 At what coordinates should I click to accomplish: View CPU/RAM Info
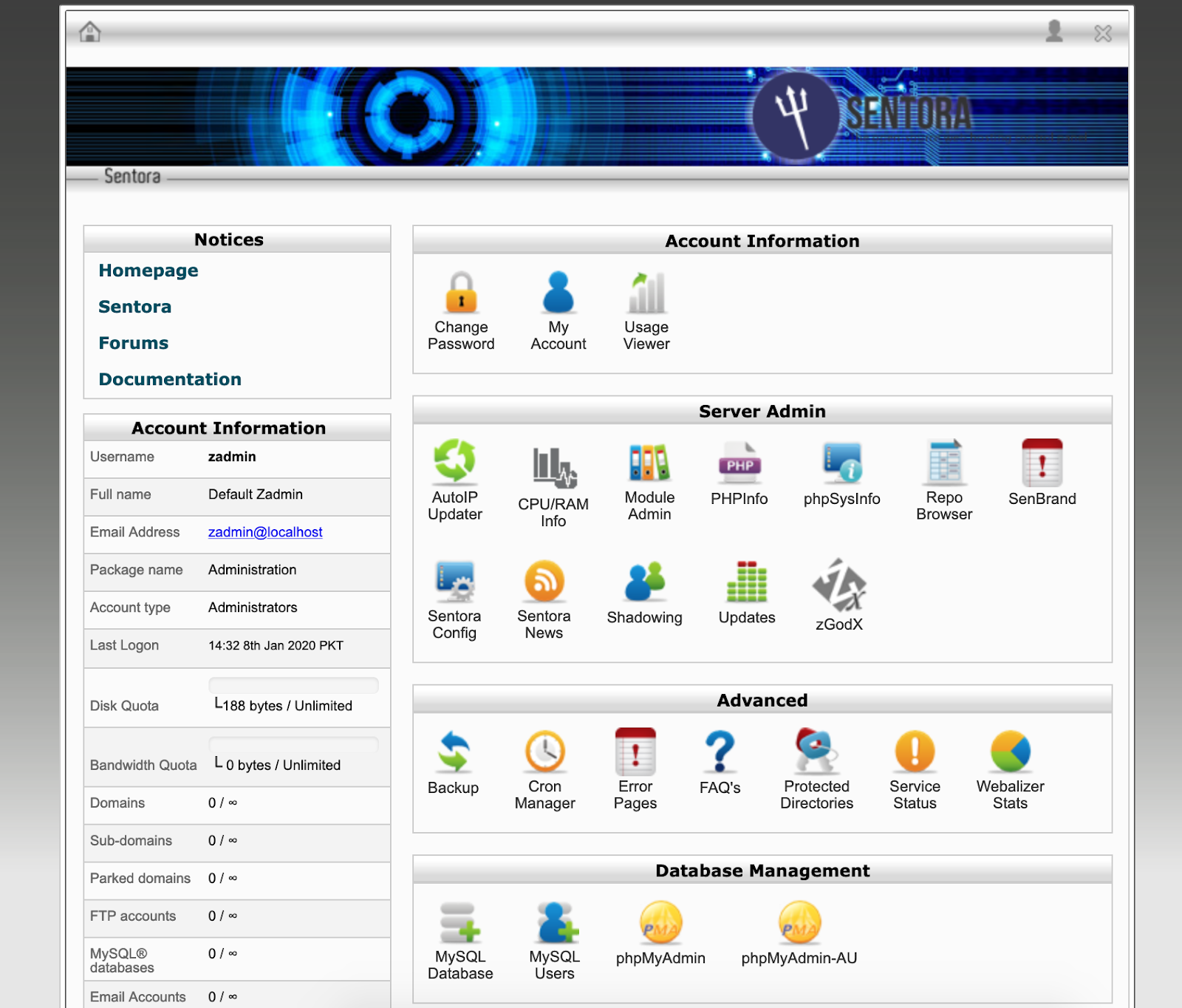pos(553,488)
